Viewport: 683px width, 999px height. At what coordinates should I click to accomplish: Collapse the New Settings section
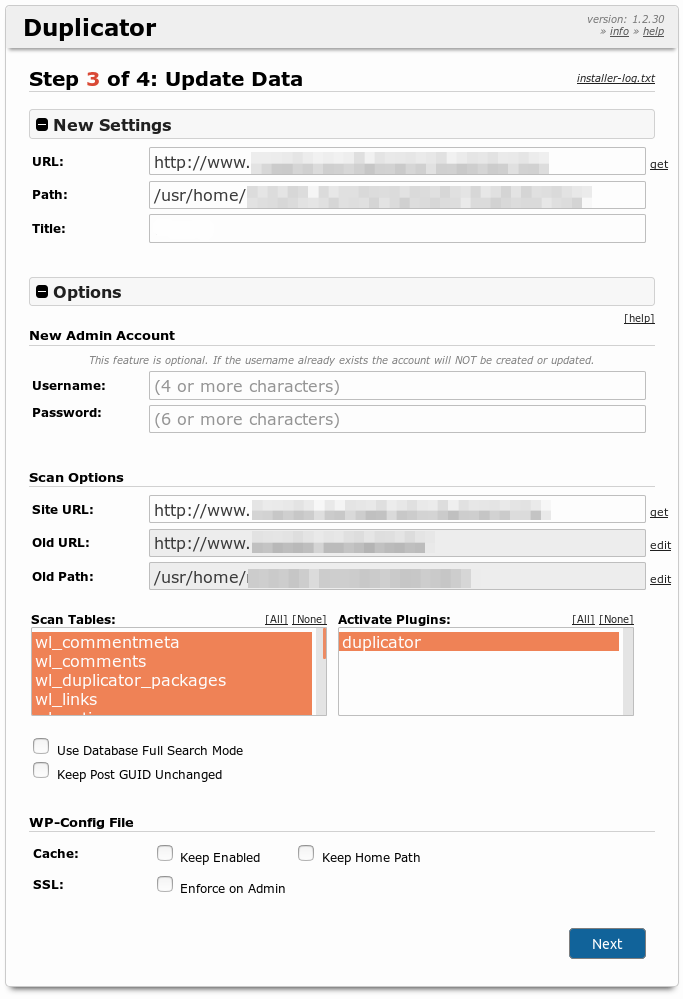[43, 125]
